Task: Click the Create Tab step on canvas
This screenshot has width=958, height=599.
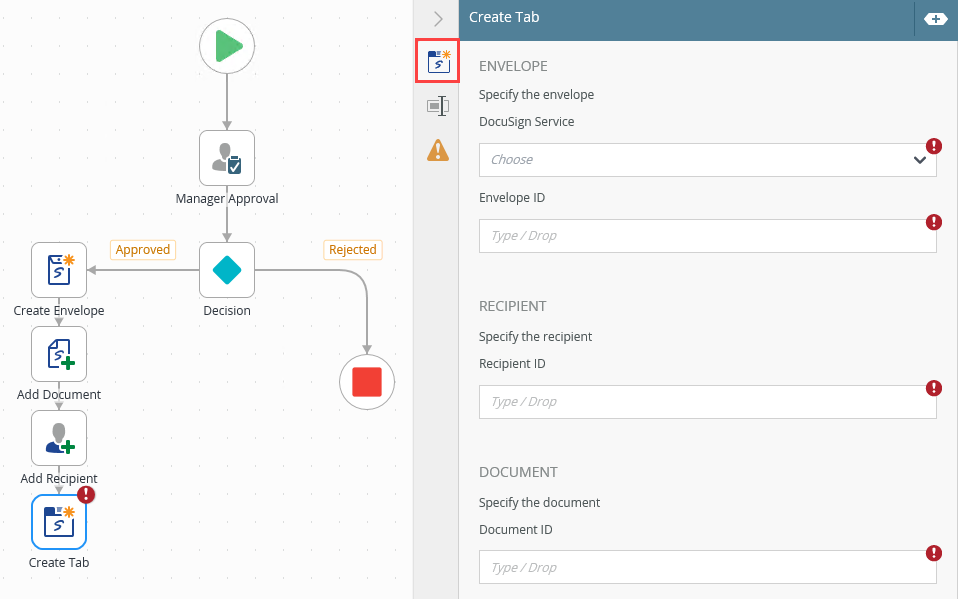Action: (x=59, y=522)
